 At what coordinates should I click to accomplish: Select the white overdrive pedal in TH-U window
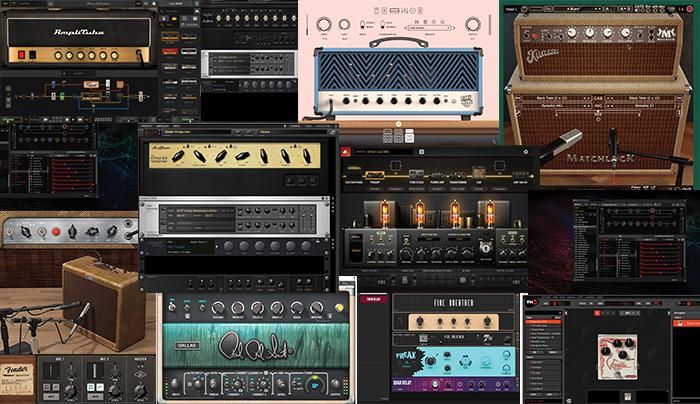coord(617,357)
